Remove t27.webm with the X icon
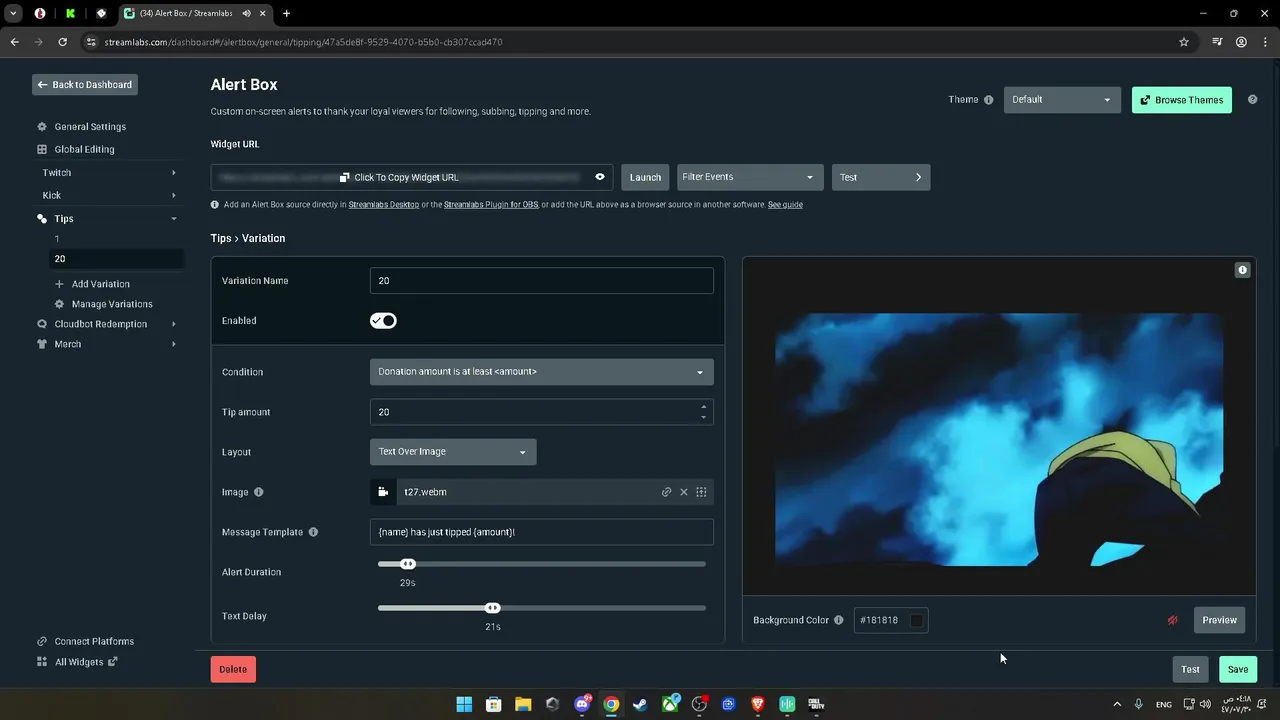Image resolution: width=1280 pixels, height=720 pixels. pos(684,492)
